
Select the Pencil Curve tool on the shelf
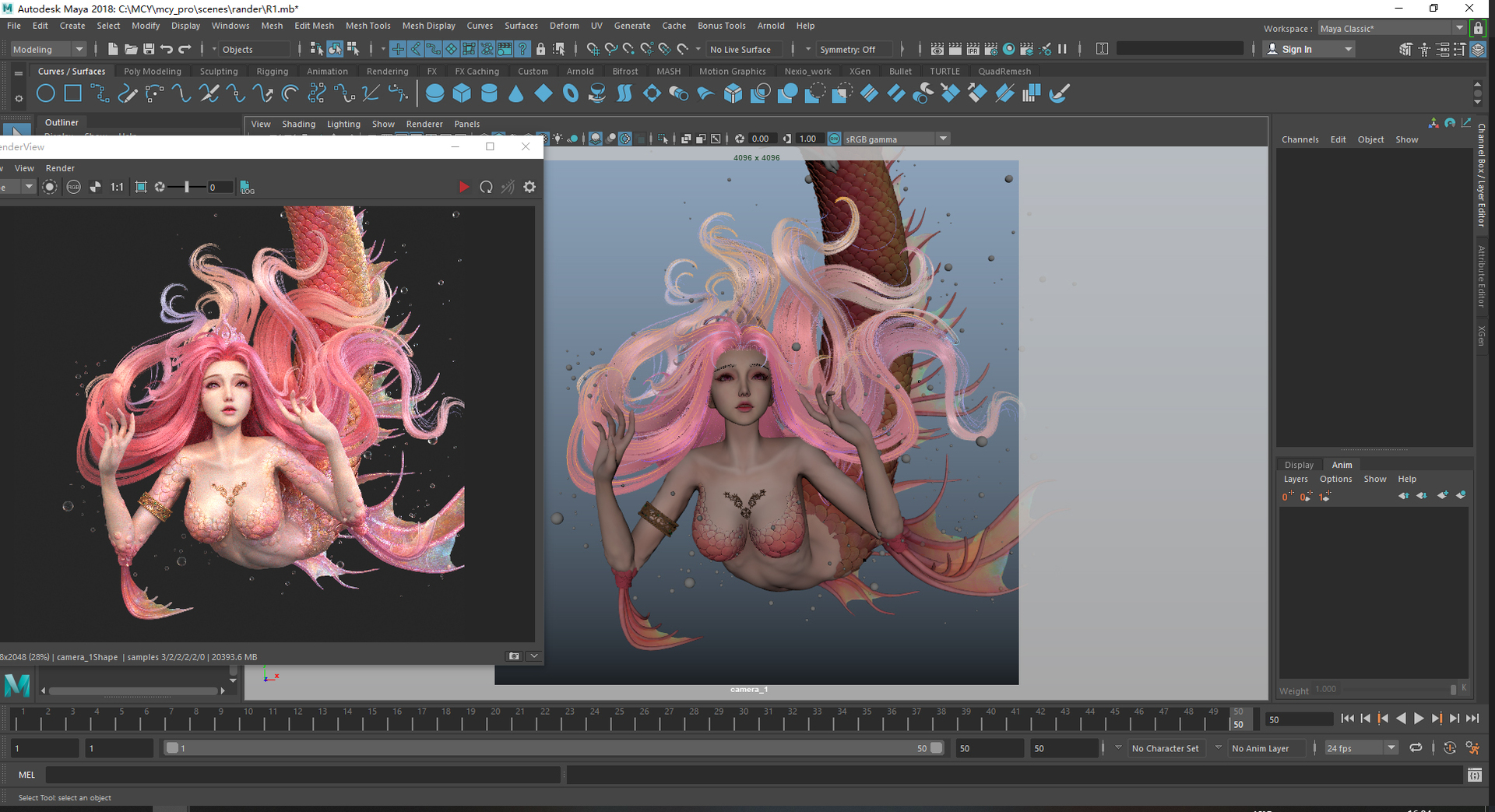pos(127,94)
